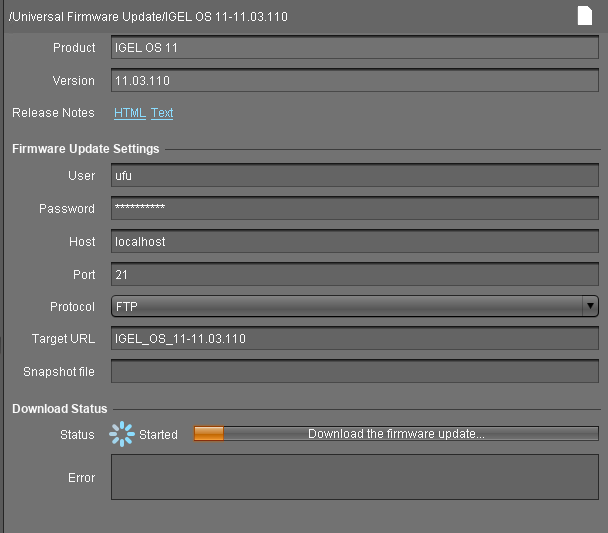Click the empty Snapshot file field
This screenshot has width=608, height=533.
coord(354,372)
